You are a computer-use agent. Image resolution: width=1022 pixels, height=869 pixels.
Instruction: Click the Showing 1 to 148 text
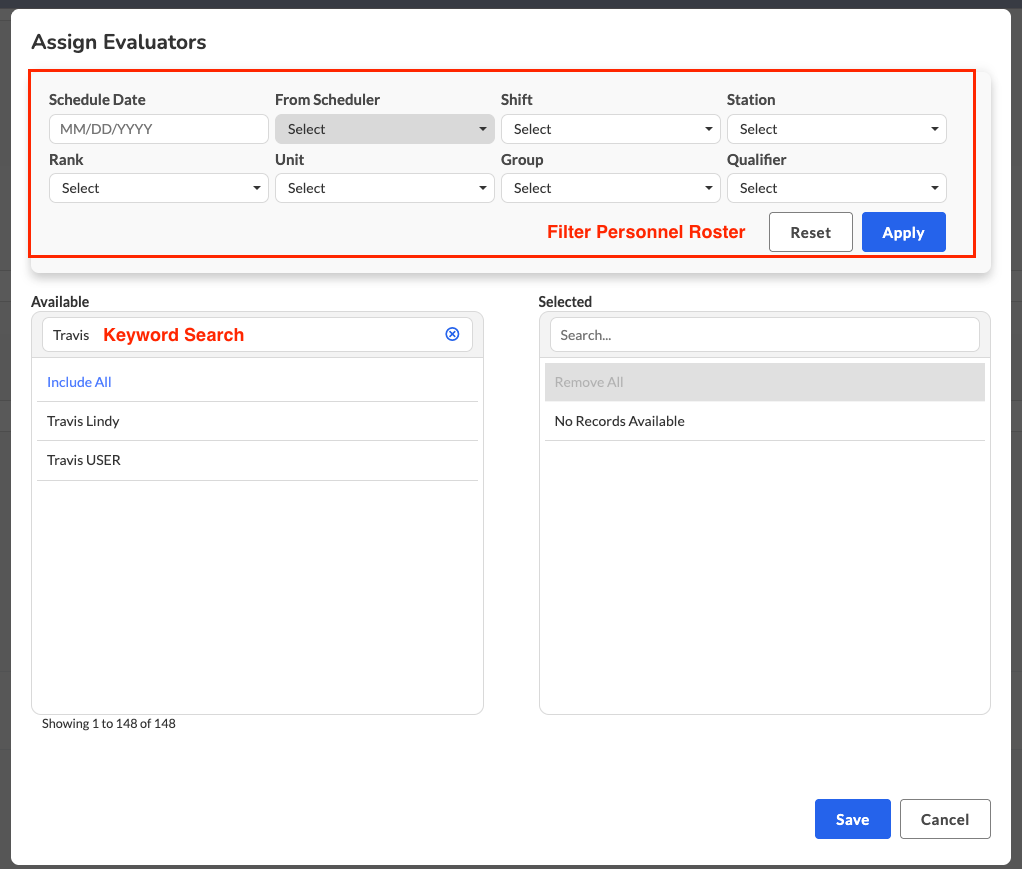[x=109, y=724]
